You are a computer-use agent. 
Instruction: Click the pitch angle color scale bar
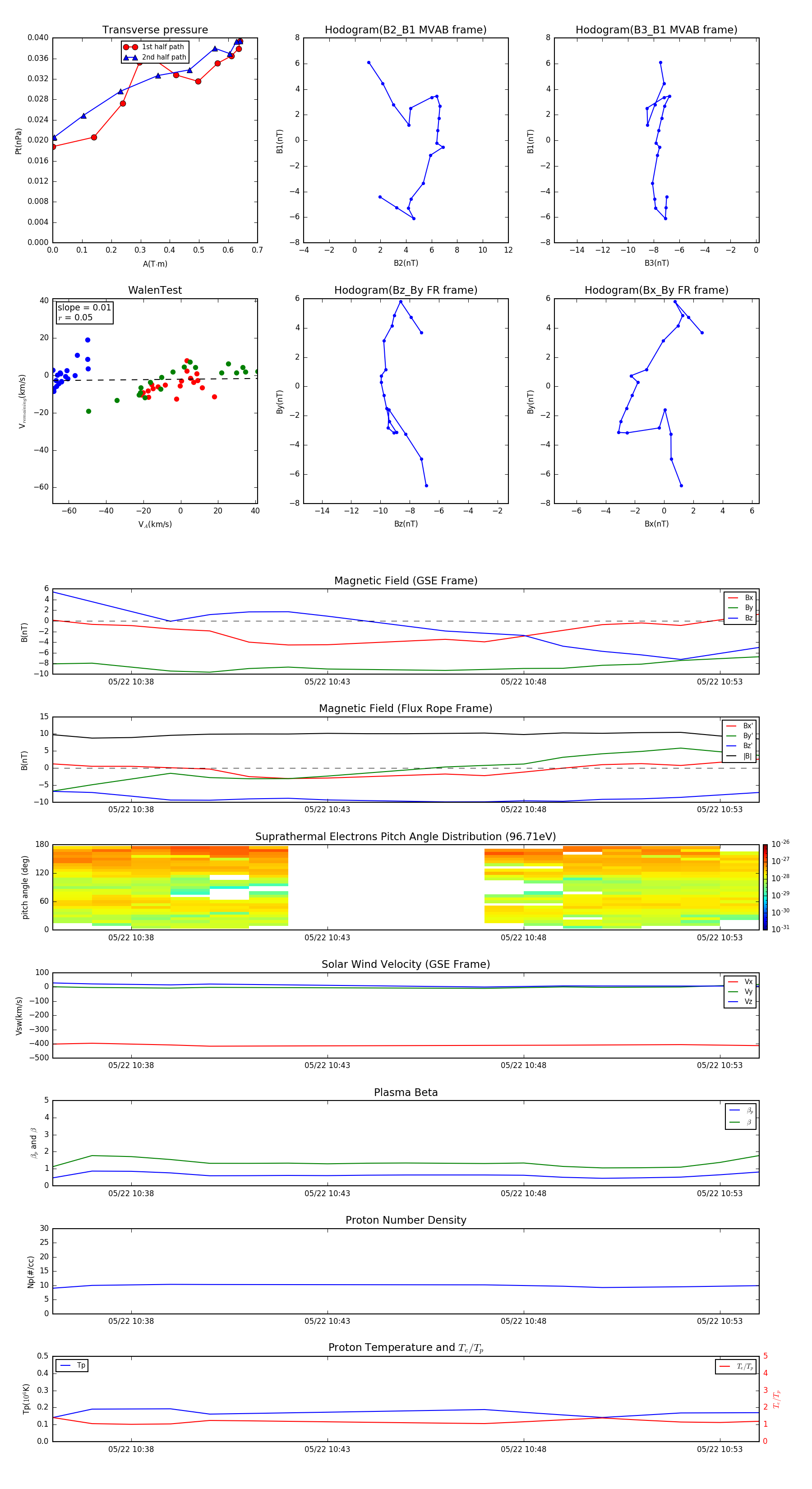[x=765, y=887]
